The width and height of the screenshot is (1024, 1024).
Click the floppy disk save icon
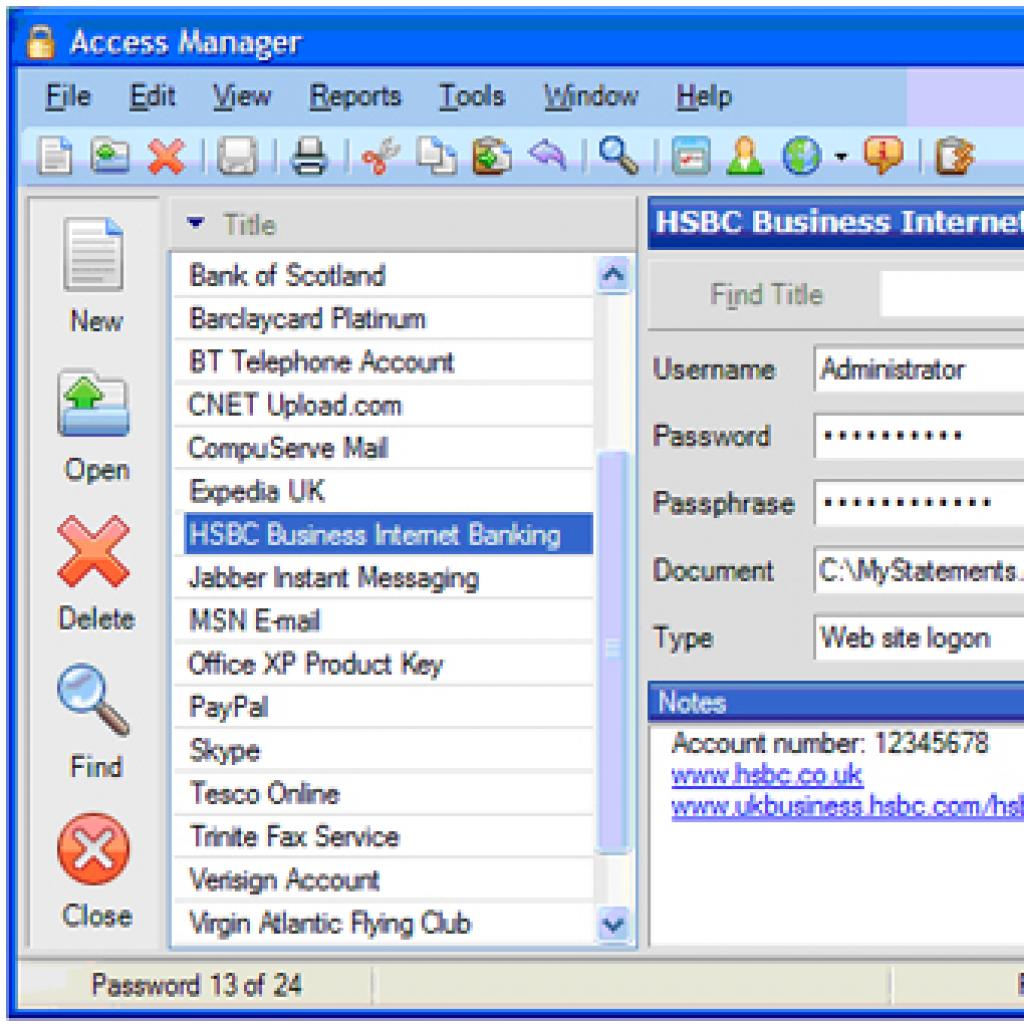pyautogui.click(x=237, y=156)
